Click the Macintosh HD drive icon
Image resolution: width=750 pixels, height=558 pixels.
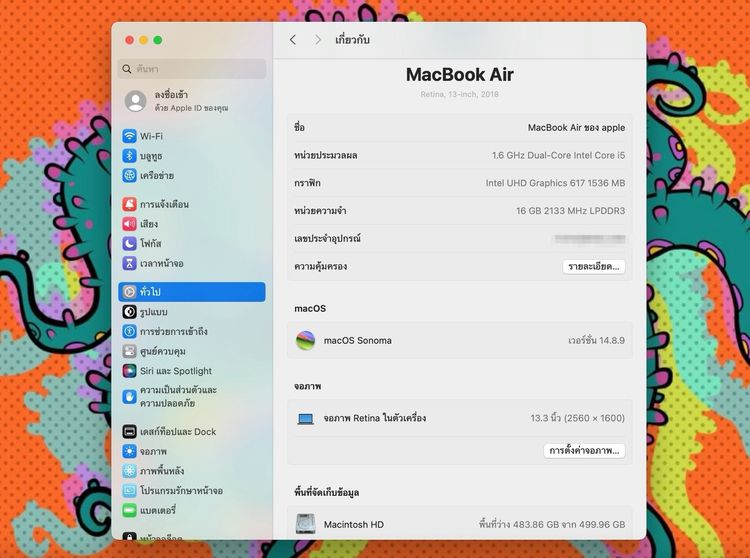tap(305, 524)
